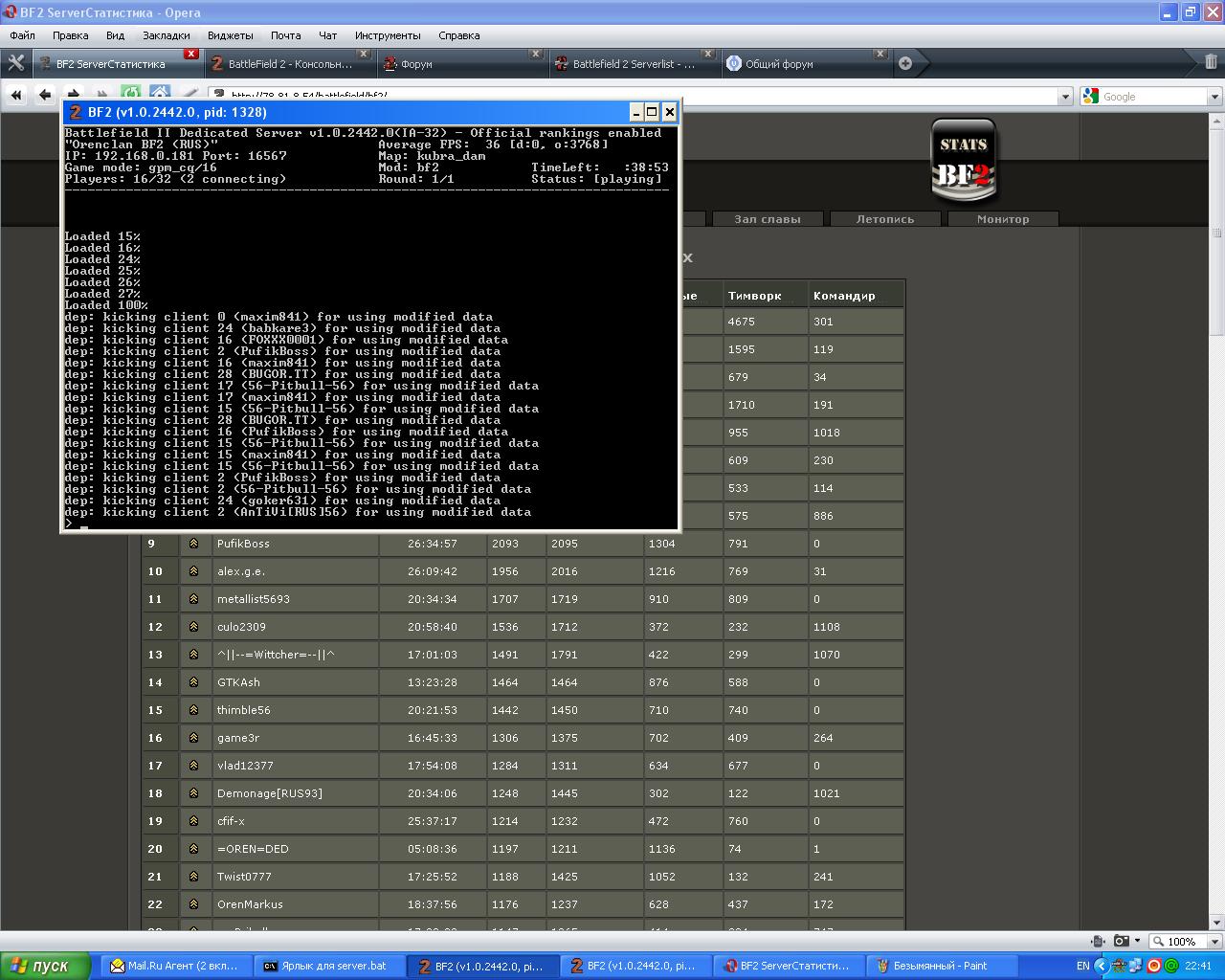Click player name OrenMarkus in table
The width and height of the screenshot is (1225, 980).
250,904
